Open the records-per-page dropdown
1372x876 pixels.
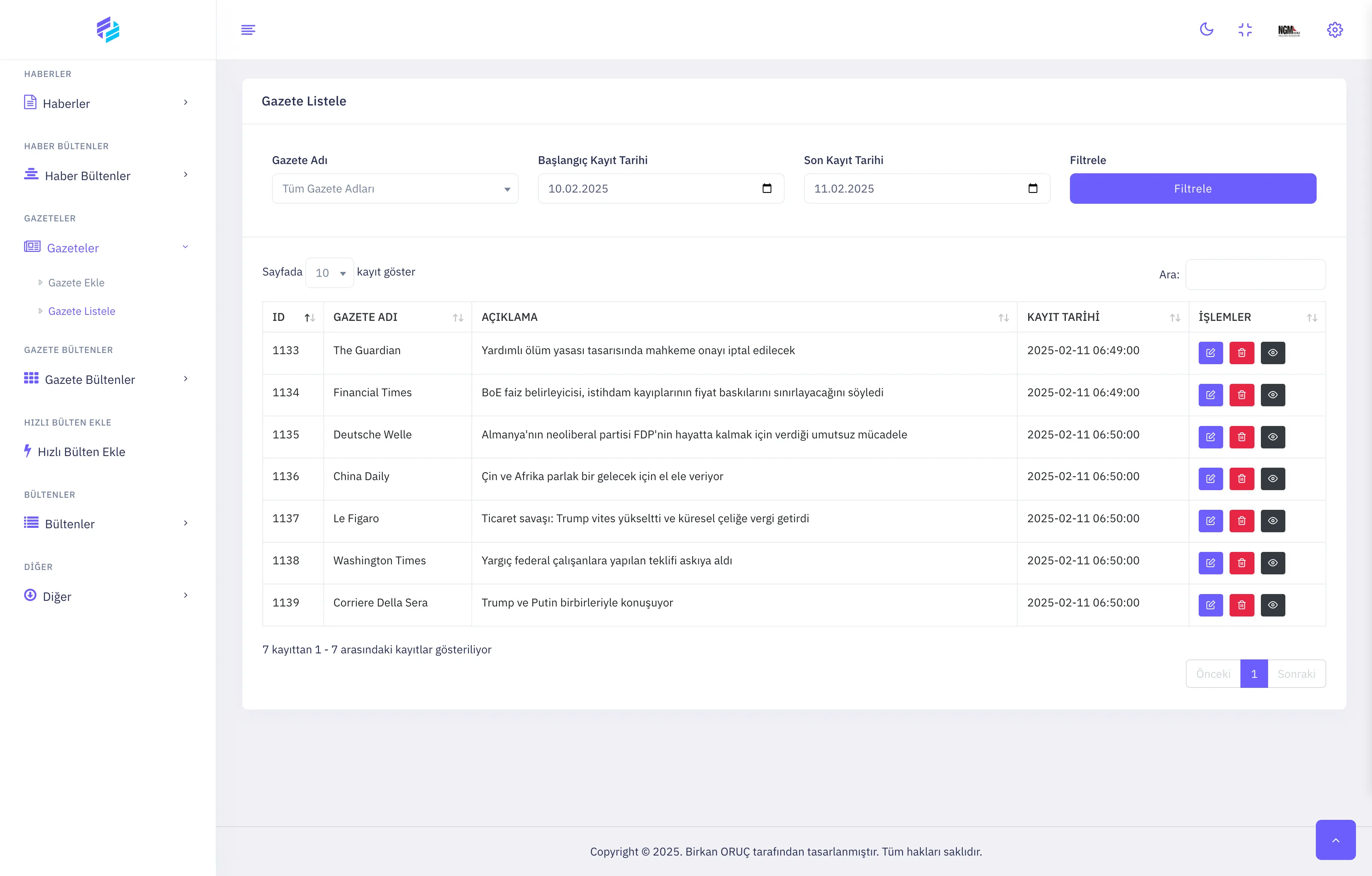tap(330, 273)
